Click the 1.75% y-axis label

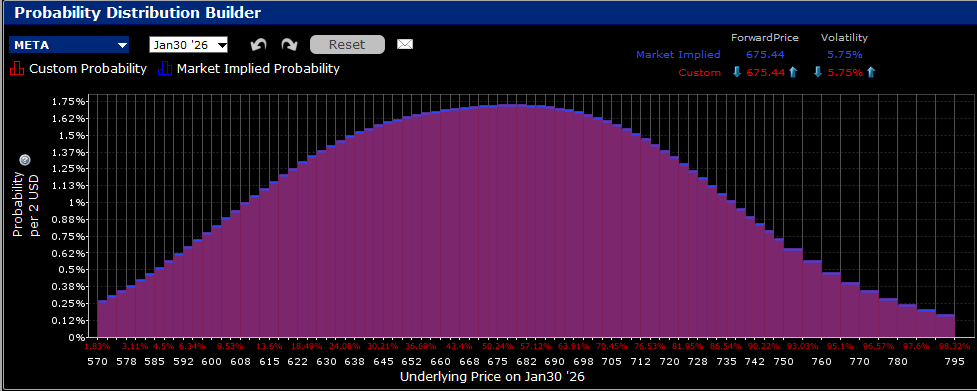point(69,101)
